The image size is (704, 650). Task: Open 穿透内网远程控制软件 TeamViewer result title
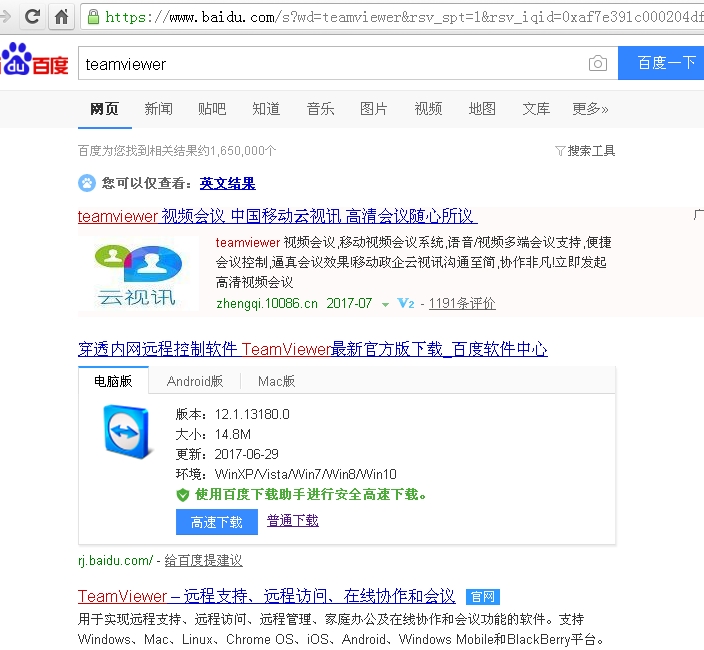313,349
